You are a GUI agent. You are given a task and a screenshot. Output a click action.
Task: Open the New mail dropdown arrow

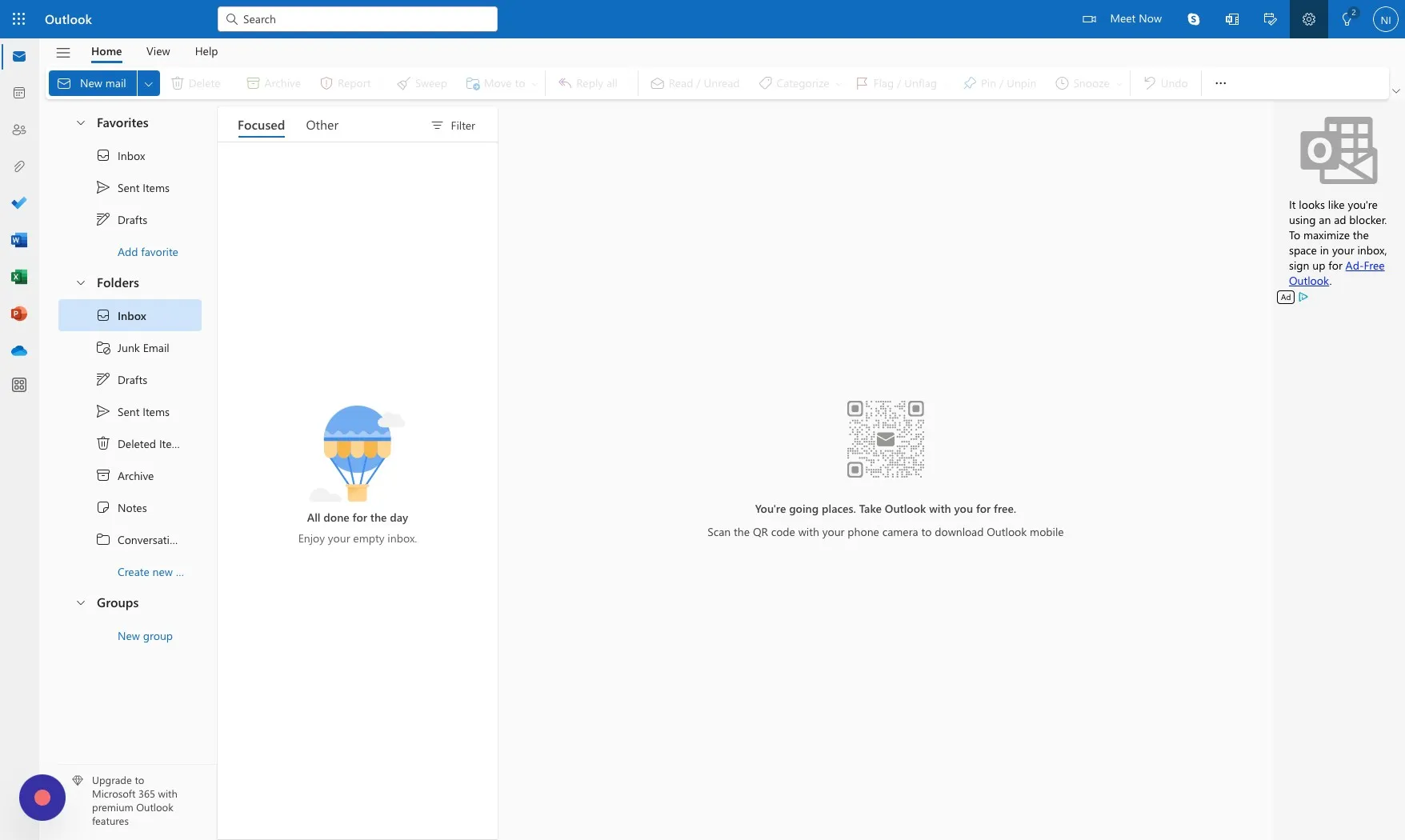coord(149,83)
